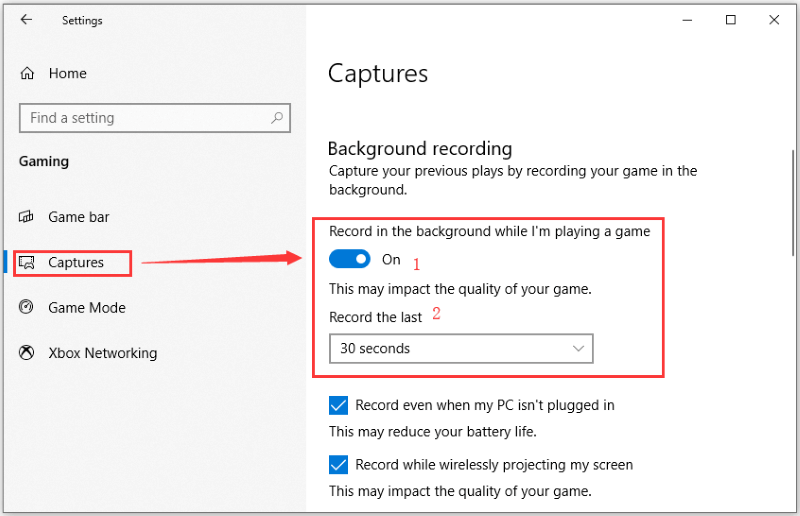Open the Game Mode settings page
800x516 pixels.
point(87,308)
